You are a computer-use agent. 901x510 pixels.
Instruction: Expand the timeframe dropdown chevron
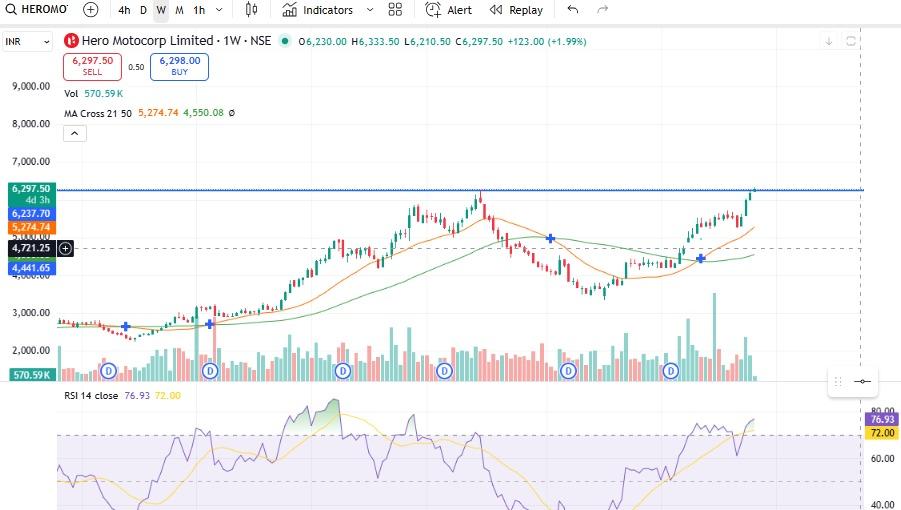219,10
